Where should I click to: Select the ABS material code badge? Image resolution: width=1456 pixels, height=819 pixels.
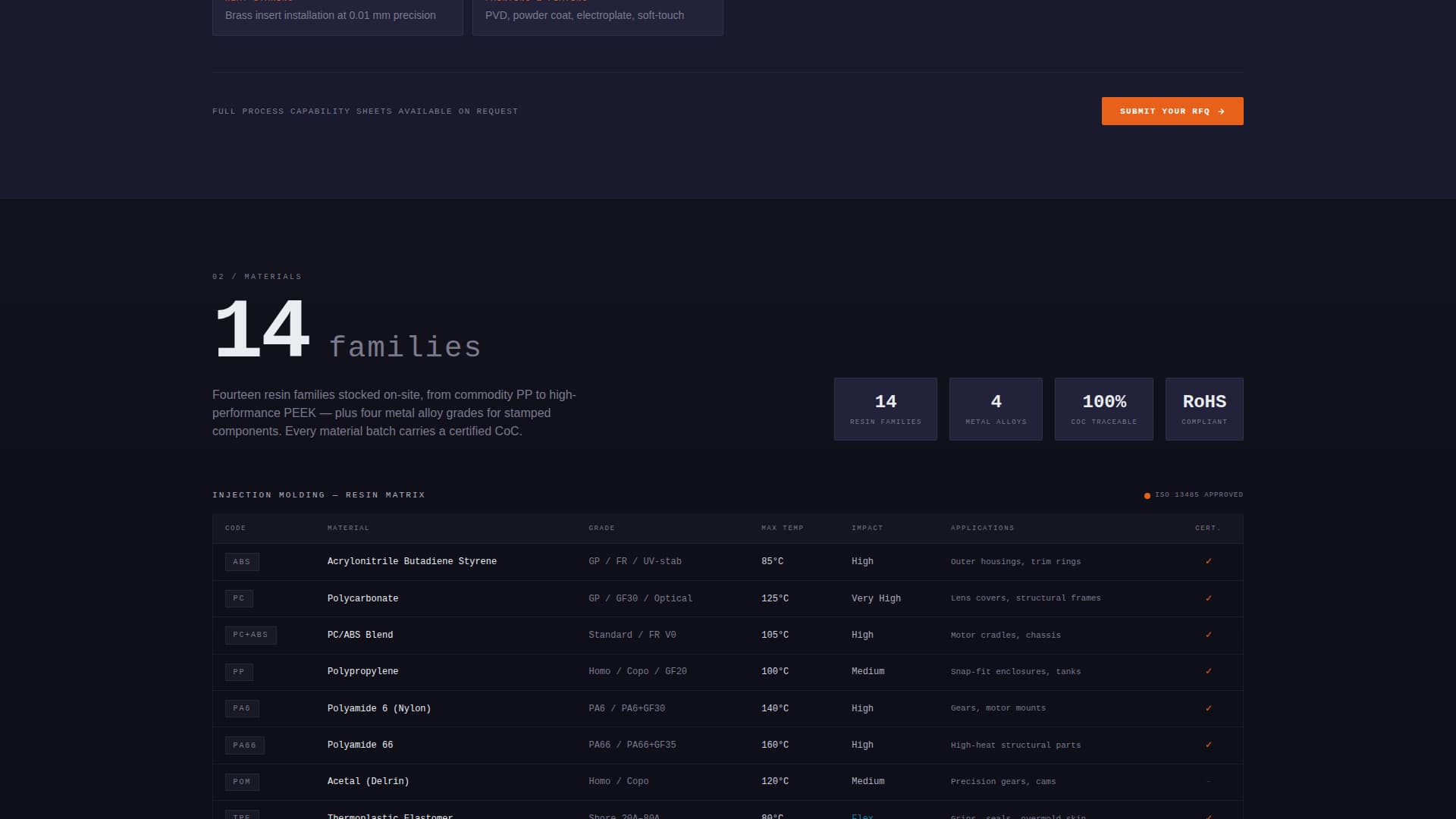click(x=242, y=561)
